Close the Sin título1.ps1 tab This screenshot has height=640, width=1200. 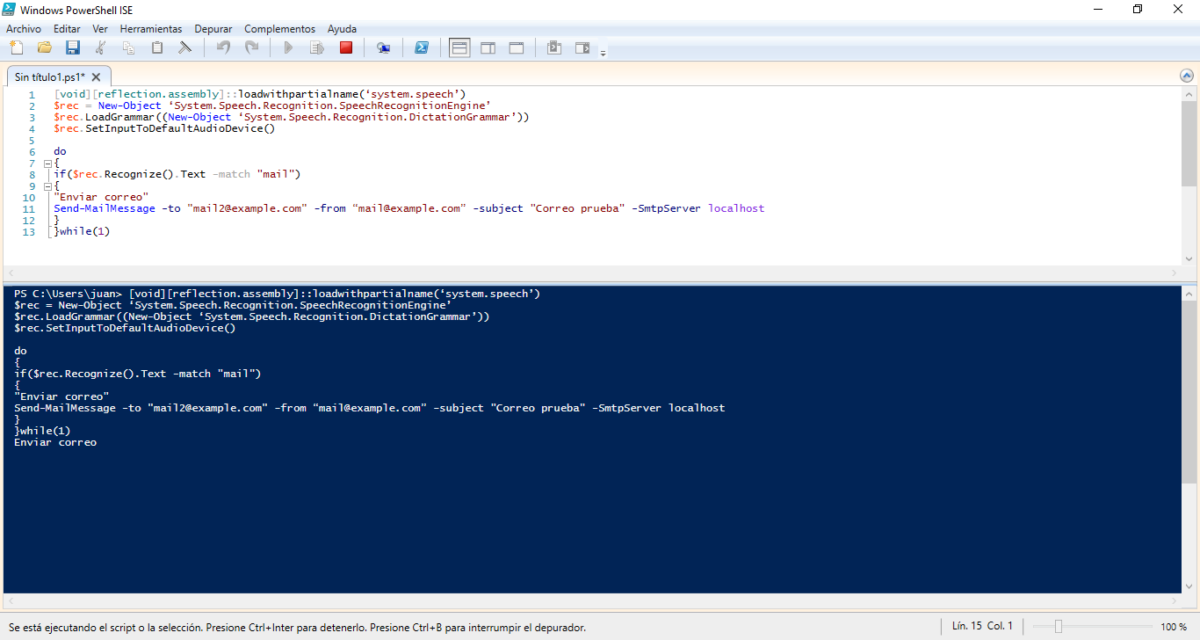coord(95,75)
